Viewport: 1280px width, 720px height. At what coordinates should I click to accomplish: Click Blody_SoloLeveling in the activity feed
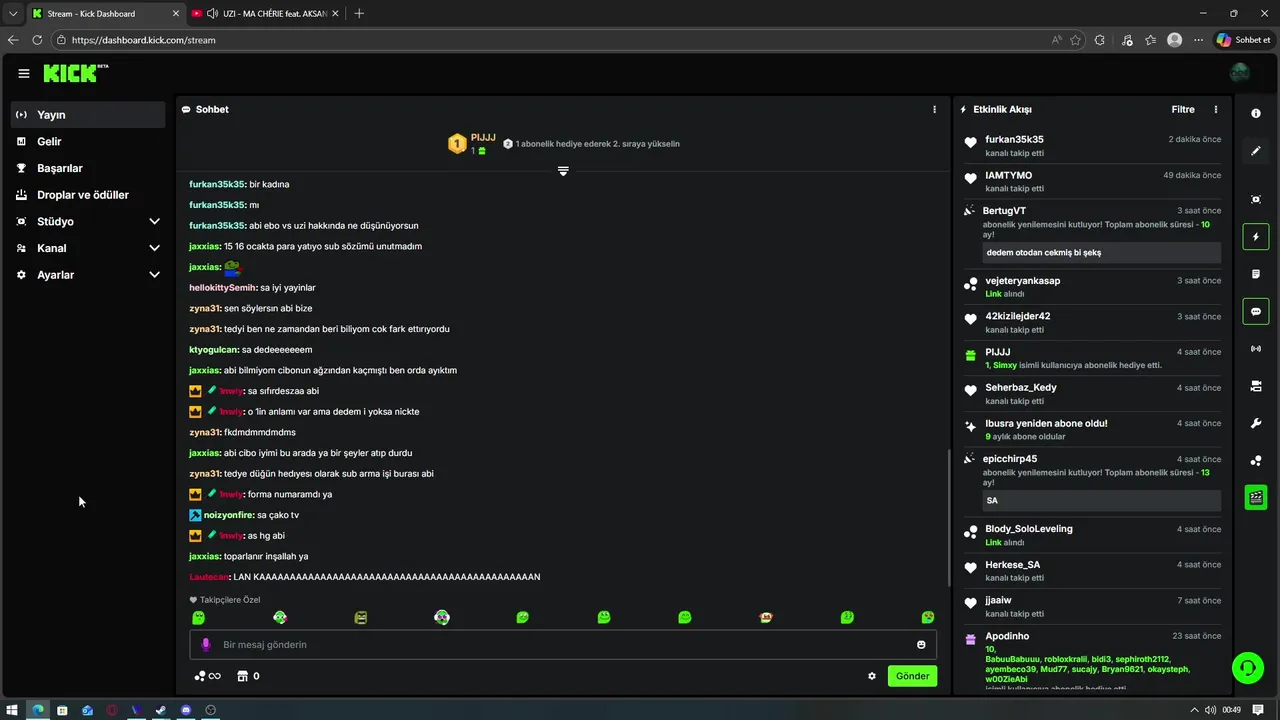point(1029,529)
